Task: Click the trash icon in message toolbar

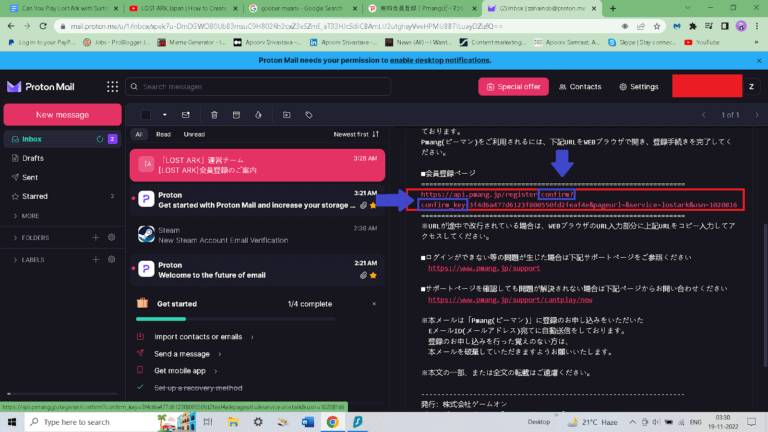Action: (213, 115)
